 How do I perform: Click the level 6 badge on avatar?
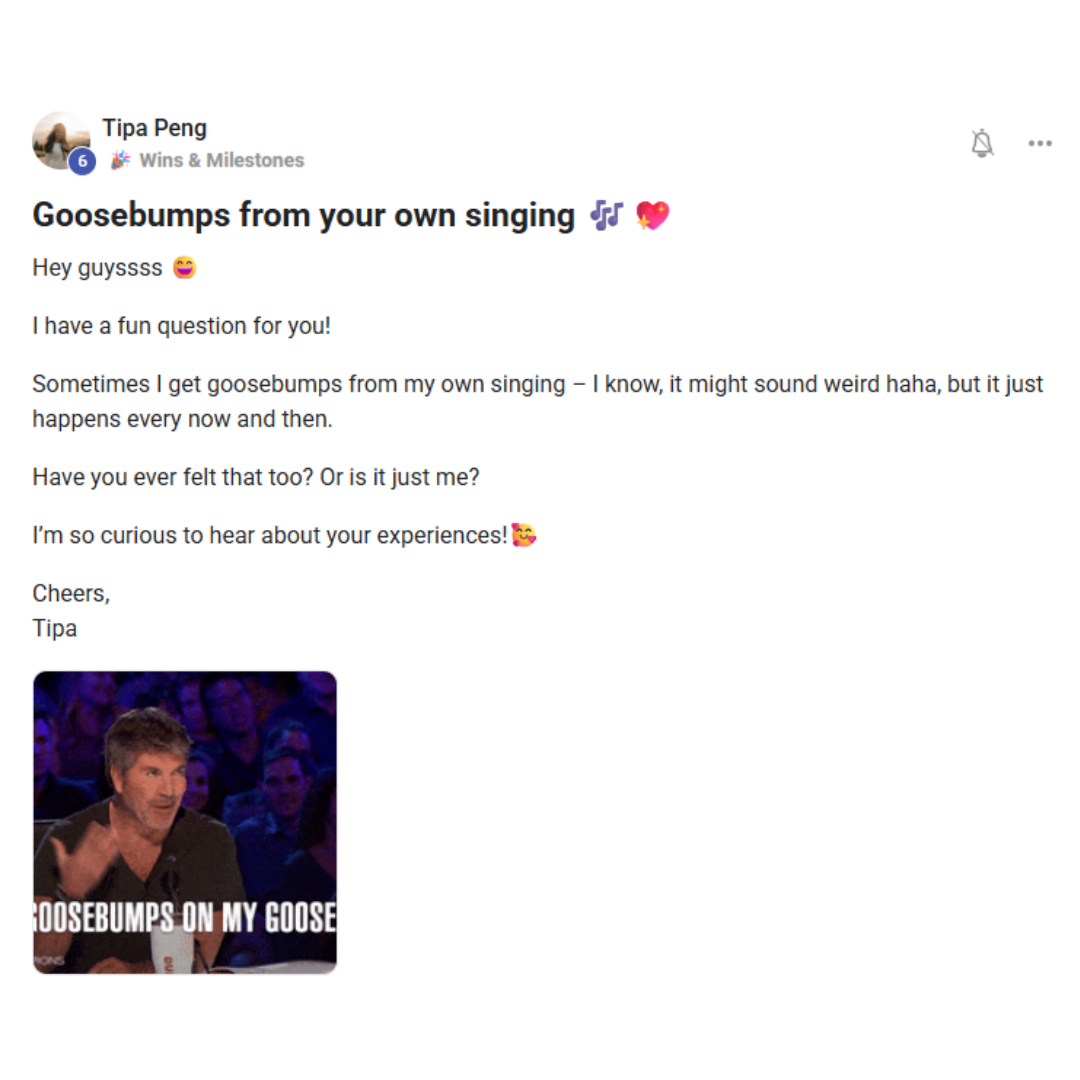[x=82, y=161]
